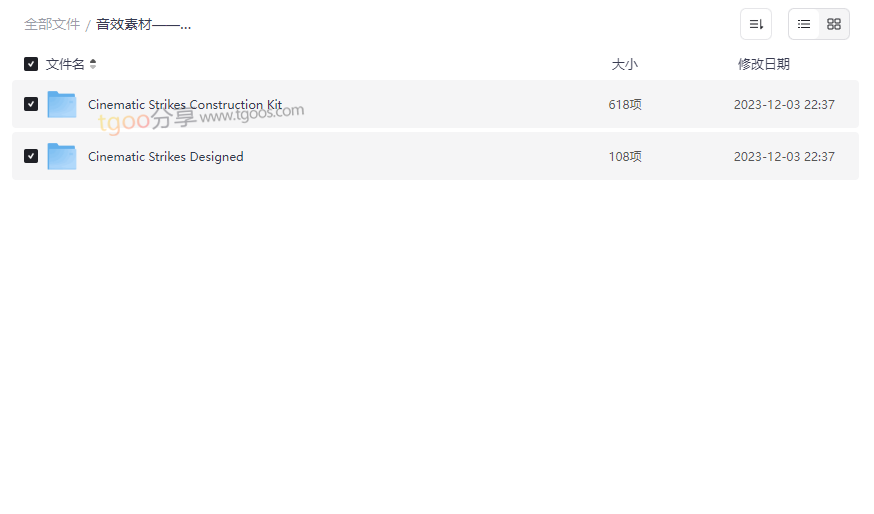This screenshot has height=514, width=874.
Task: Click the Construction Kit modified date 2023-12-03
Action: tap(784, 105)
